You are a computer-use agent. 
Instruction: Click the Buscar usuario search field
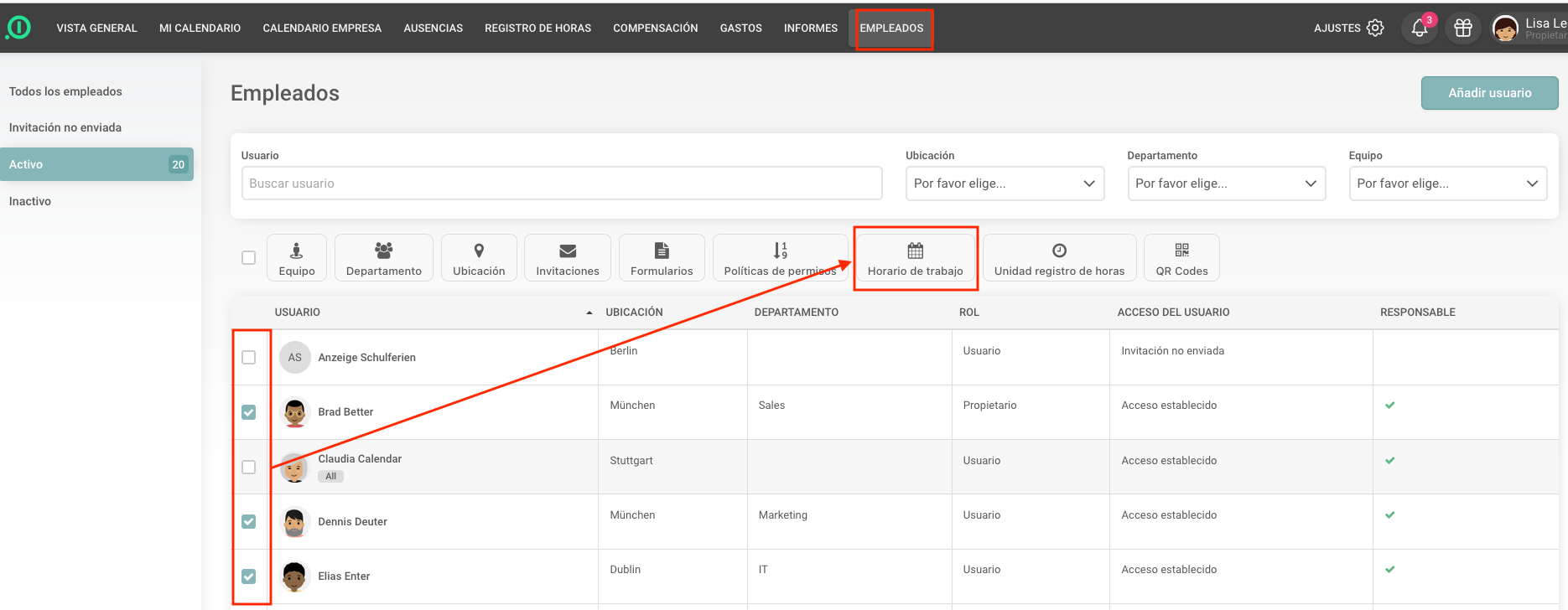(562, 184)
